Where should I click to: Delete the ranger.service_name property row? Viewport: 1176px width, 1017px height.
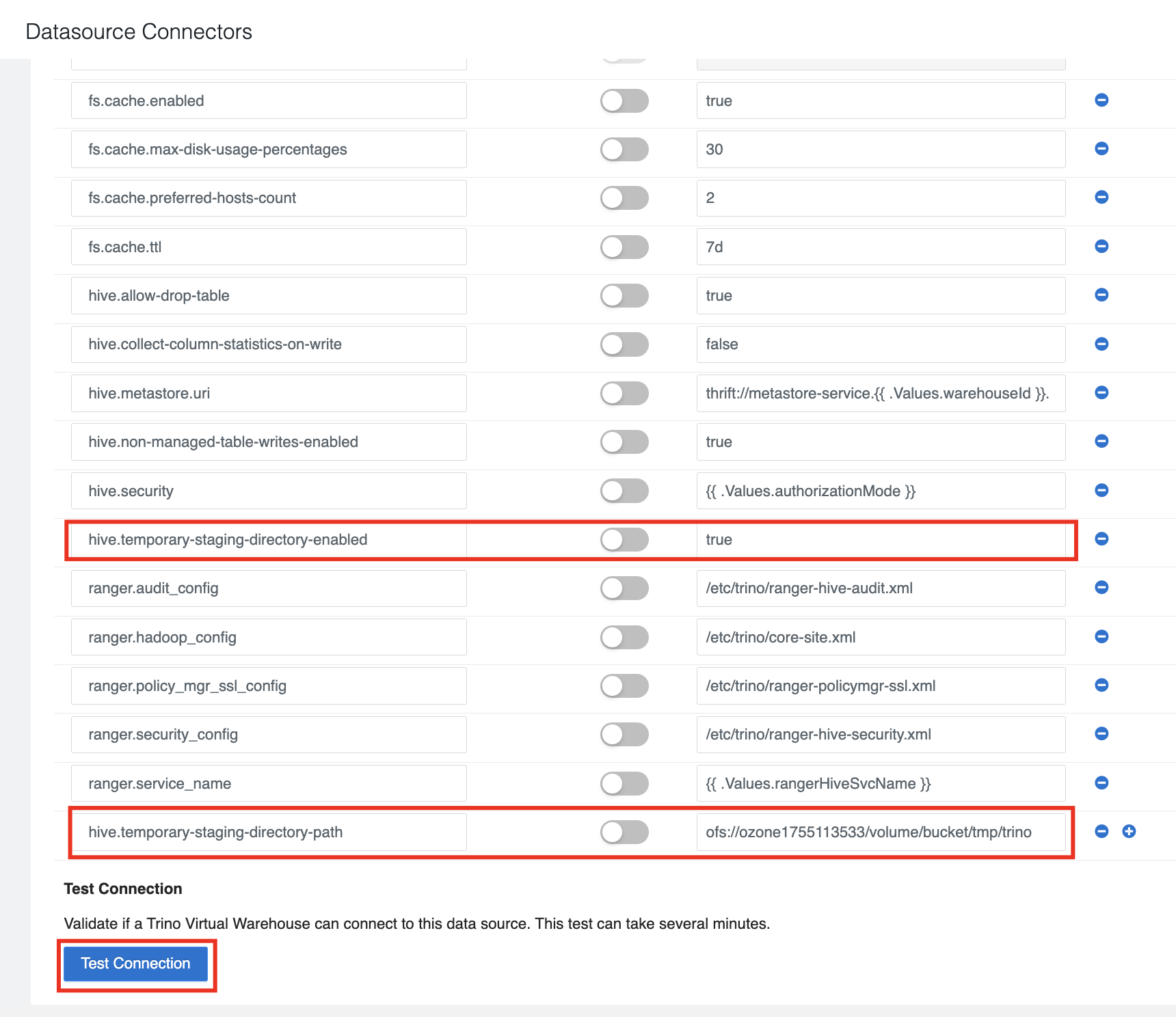click(x=1101, y=783)
